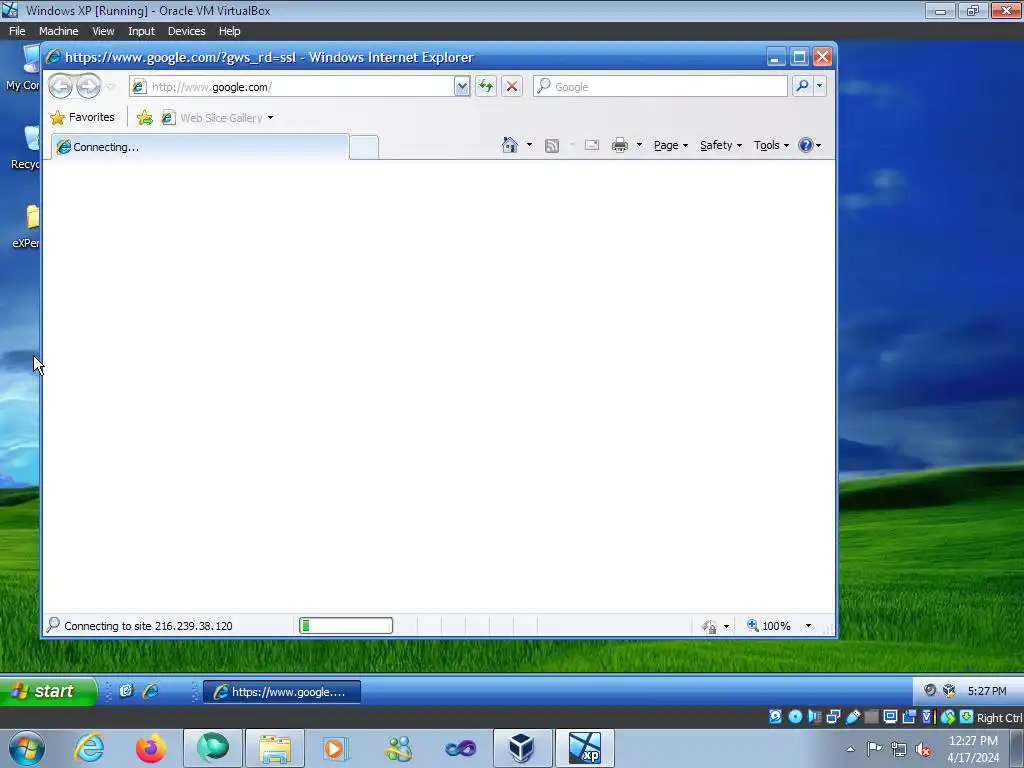Image resolution: width=1024 pixels, height=768 pixels.
Task: Click the 100% zoom level button
Action: (769, 626)
